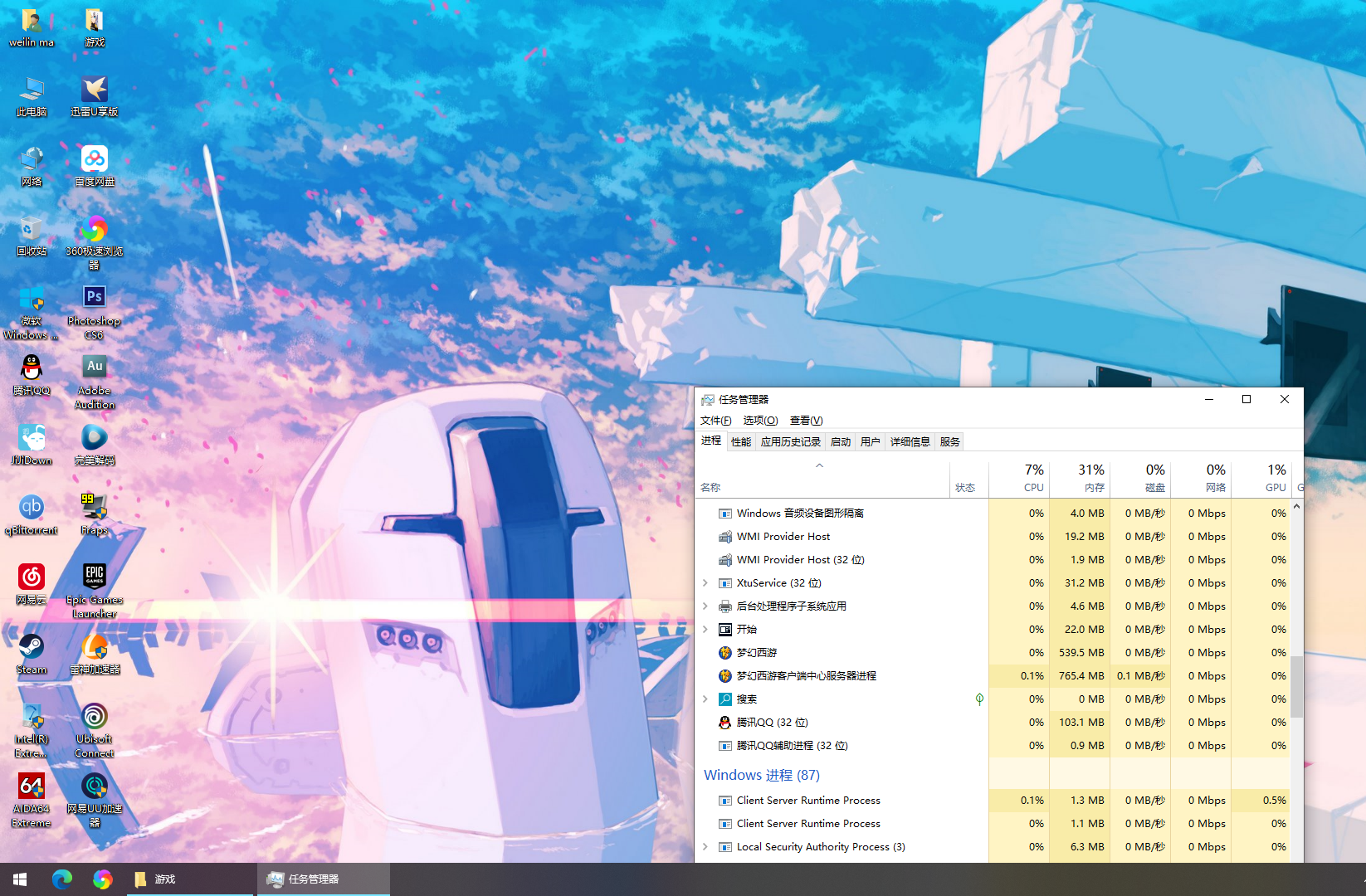Switch to the 启动 tab

point(841,442)
